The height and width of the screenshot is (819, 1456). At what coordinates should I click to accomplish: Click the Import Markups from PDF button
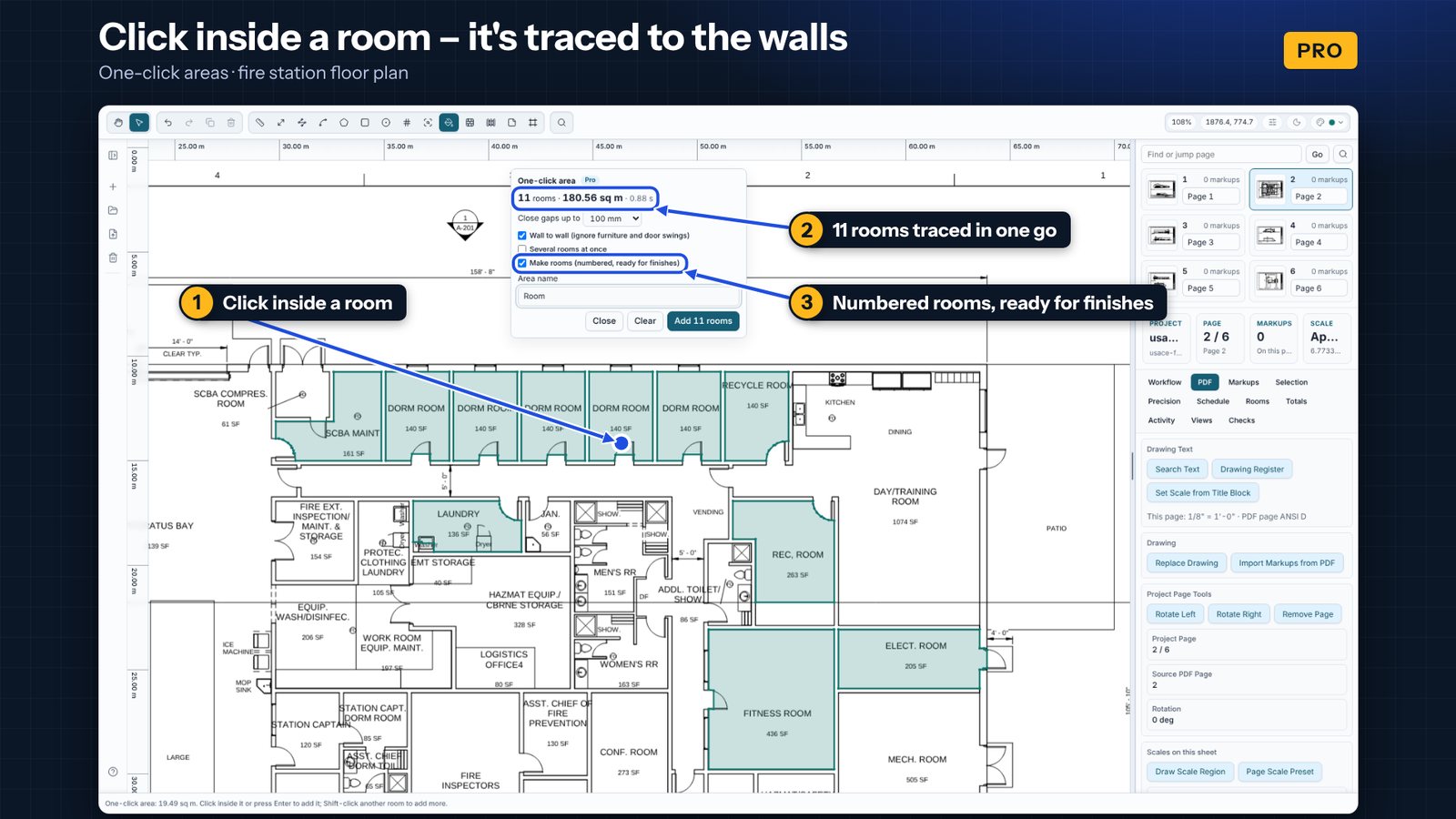tap(1287, 563)
